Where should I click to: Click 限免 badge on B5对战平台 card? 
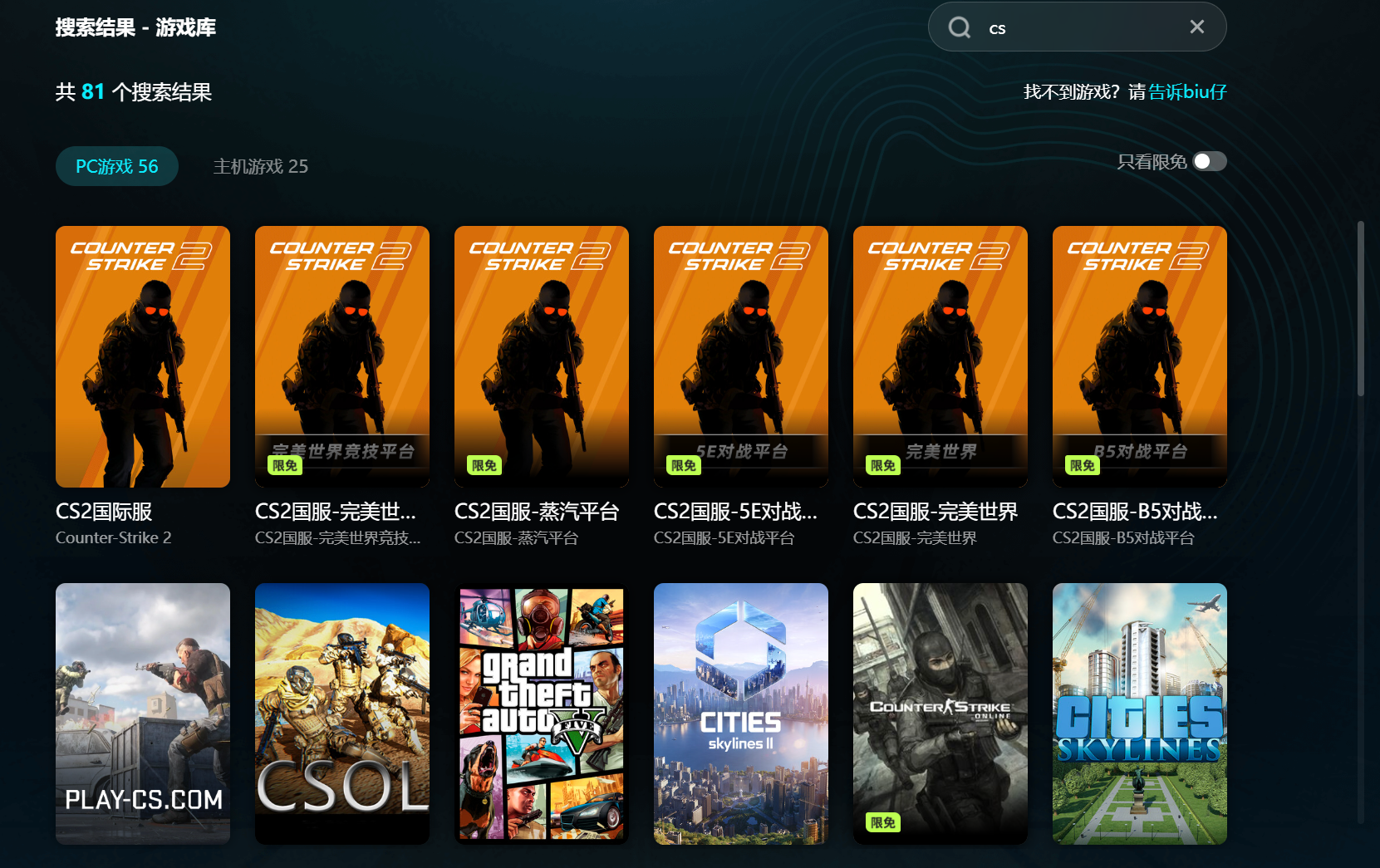(1083, 465)
